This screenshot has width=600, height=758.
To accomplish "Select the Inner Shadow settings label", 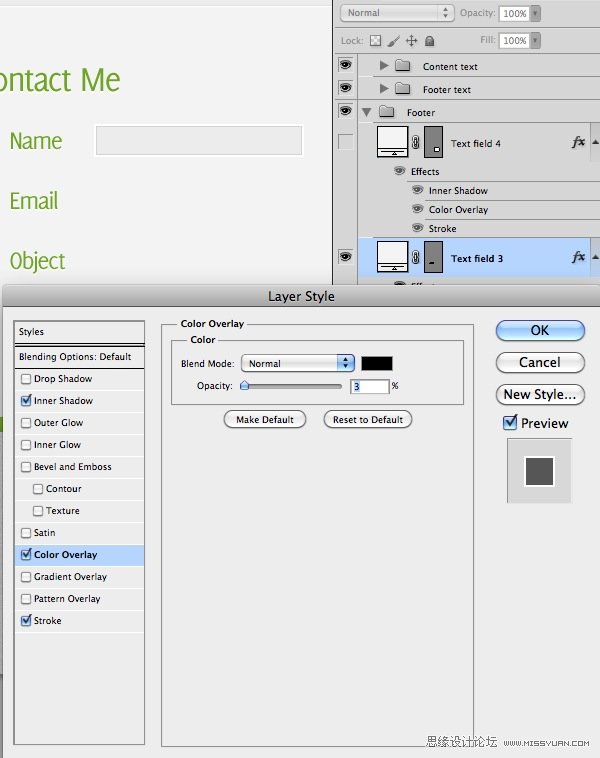I will [x=63, y=401].
